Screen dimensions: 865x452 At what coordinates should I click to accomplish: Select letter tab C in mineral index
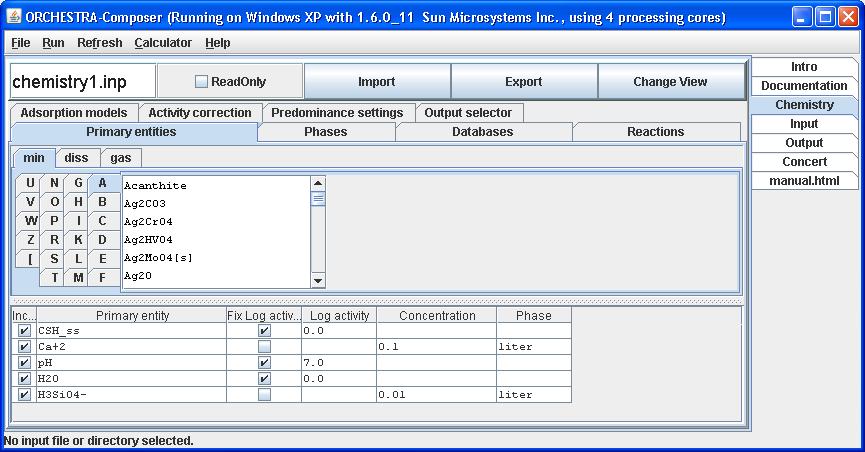(103, 221)
